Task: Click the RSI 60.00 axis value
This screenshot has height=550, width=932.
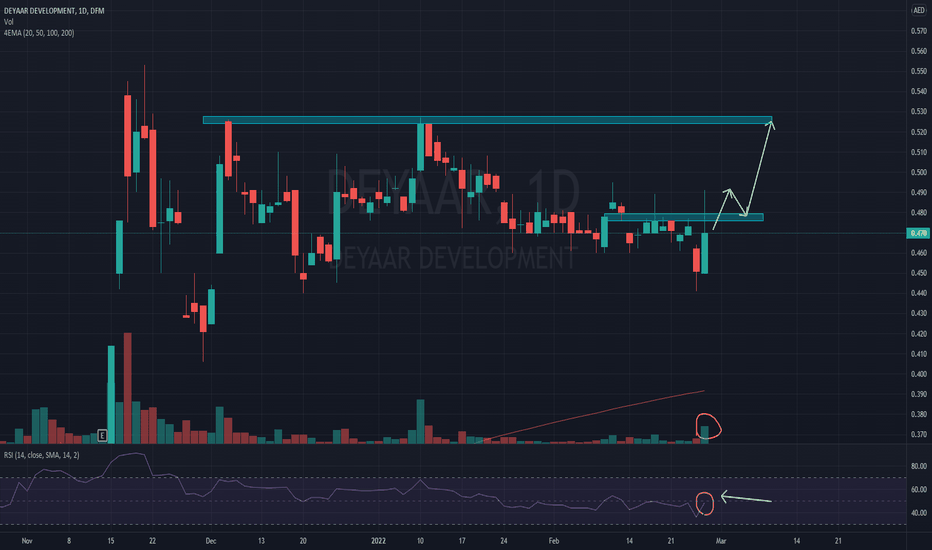Action: coord(919,490)
